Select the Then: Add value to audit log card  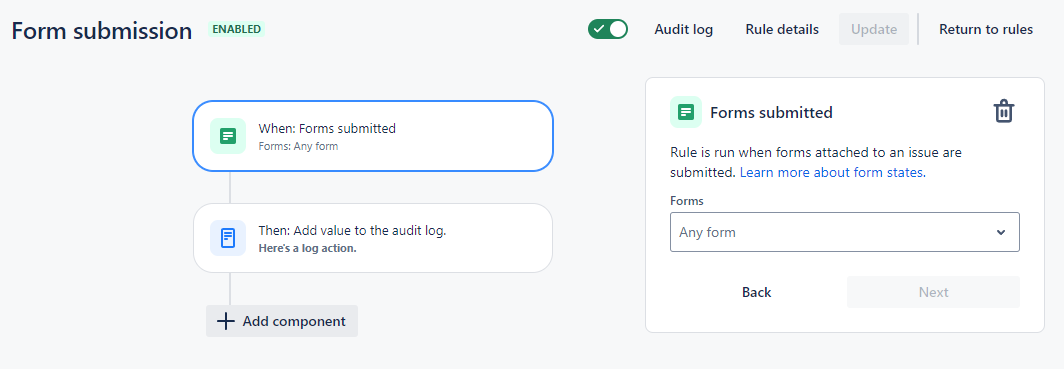373,238
